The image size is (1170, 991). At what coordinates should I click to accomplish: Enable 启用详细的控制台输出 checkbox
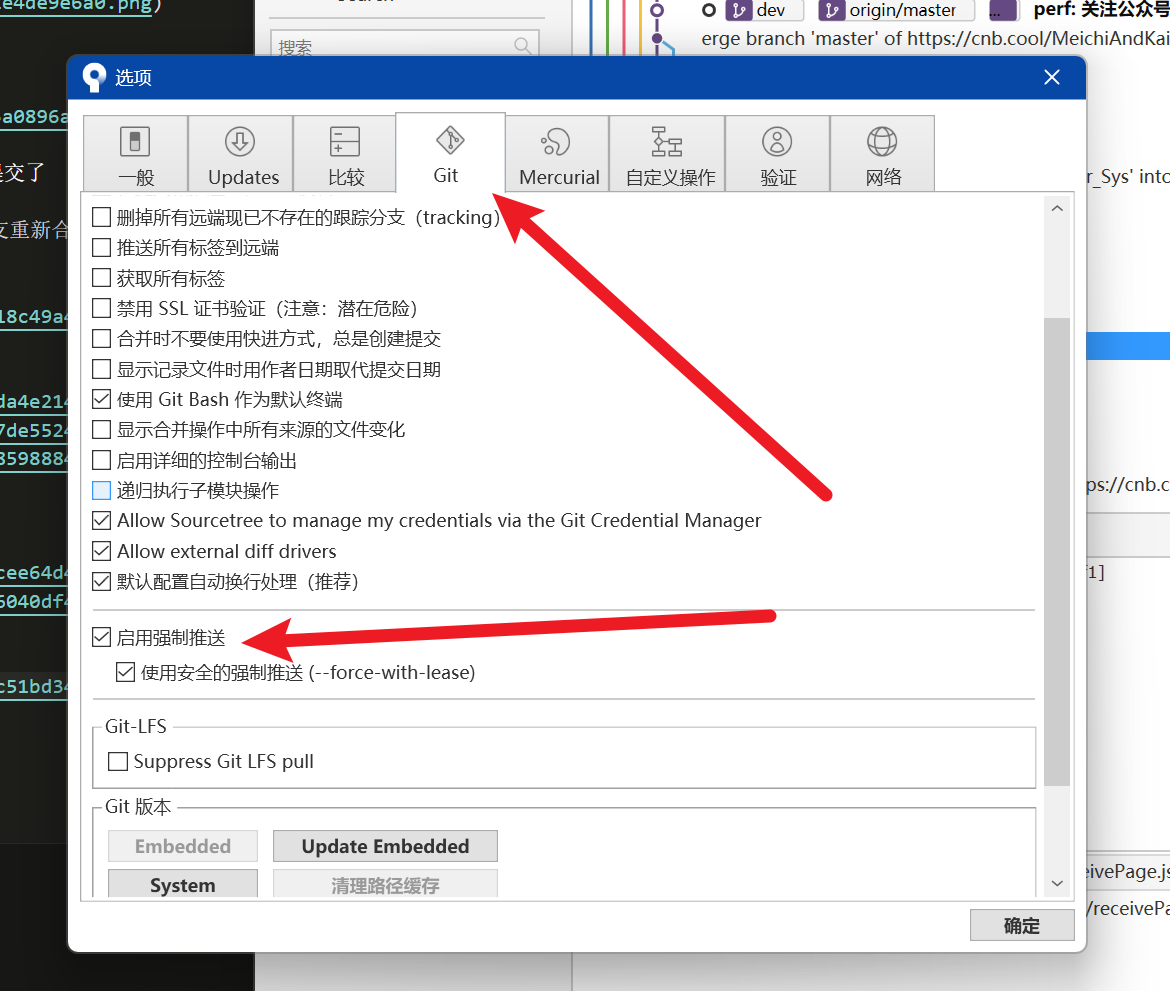coord(101,460)
